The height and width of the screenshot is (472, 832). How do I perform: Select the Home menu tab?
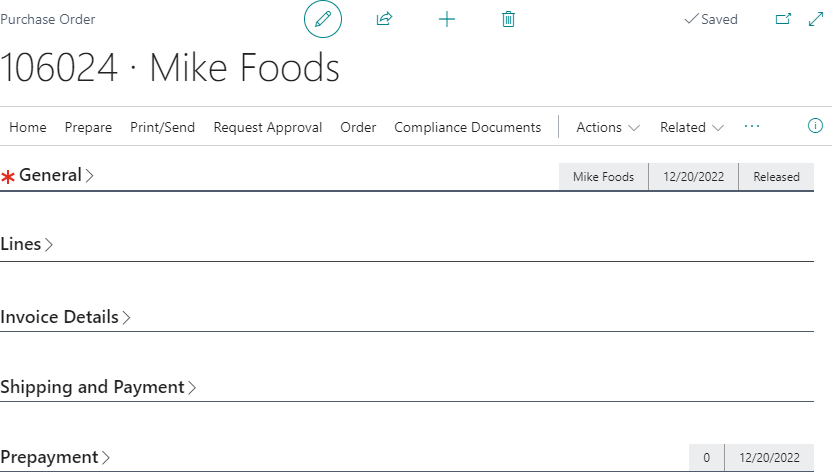[x=28, y=127]
